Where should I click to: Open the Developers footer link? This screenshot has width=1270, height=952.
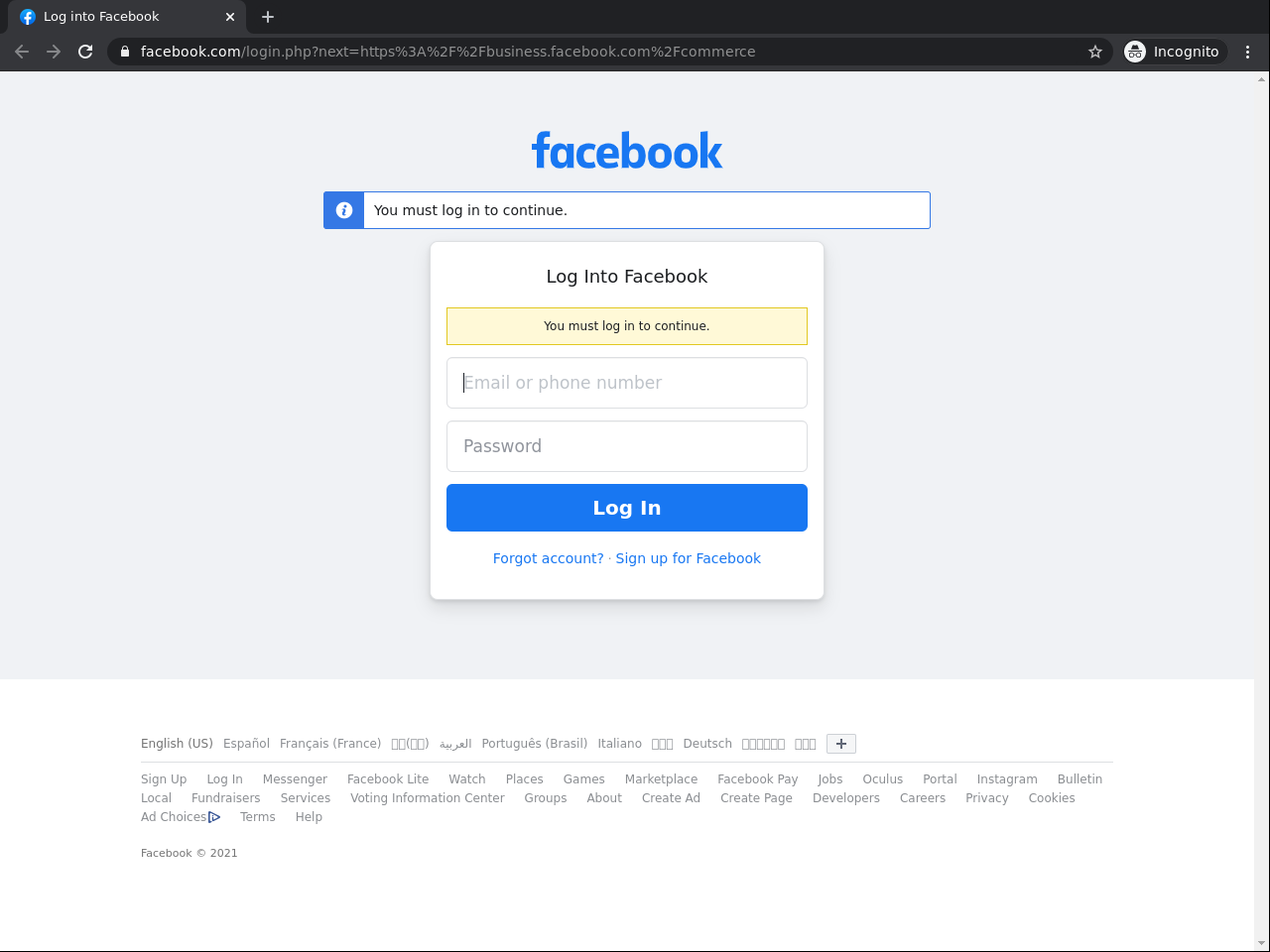[x=846, y=798]
